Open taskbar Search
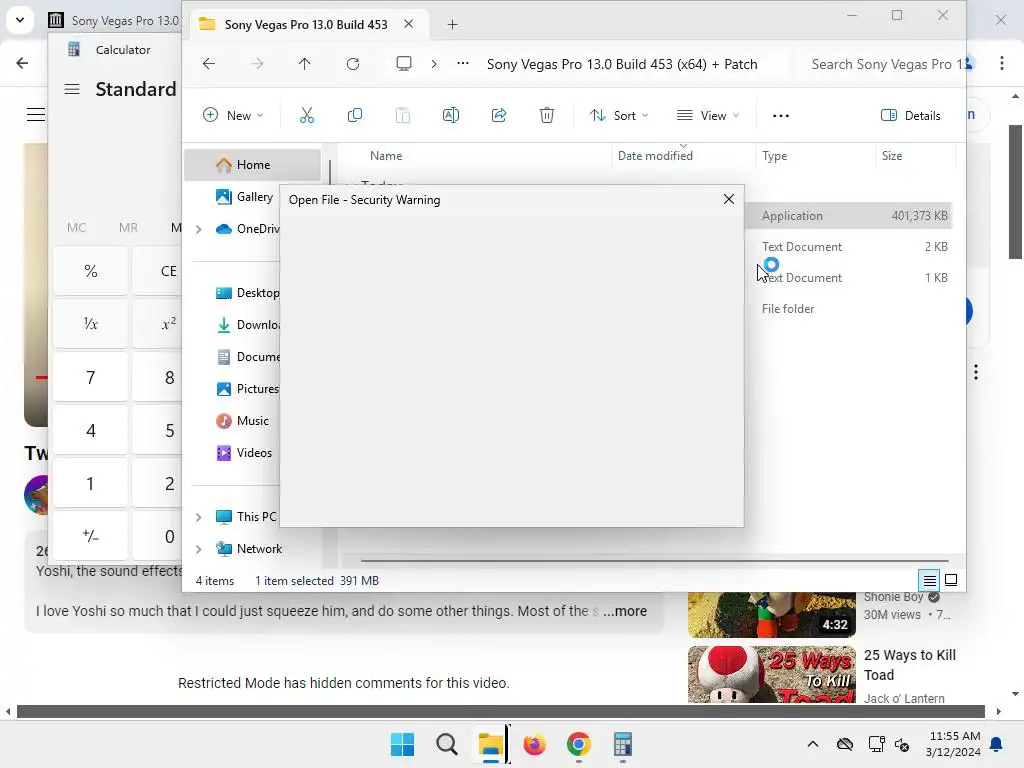 [x=447, y=744]
